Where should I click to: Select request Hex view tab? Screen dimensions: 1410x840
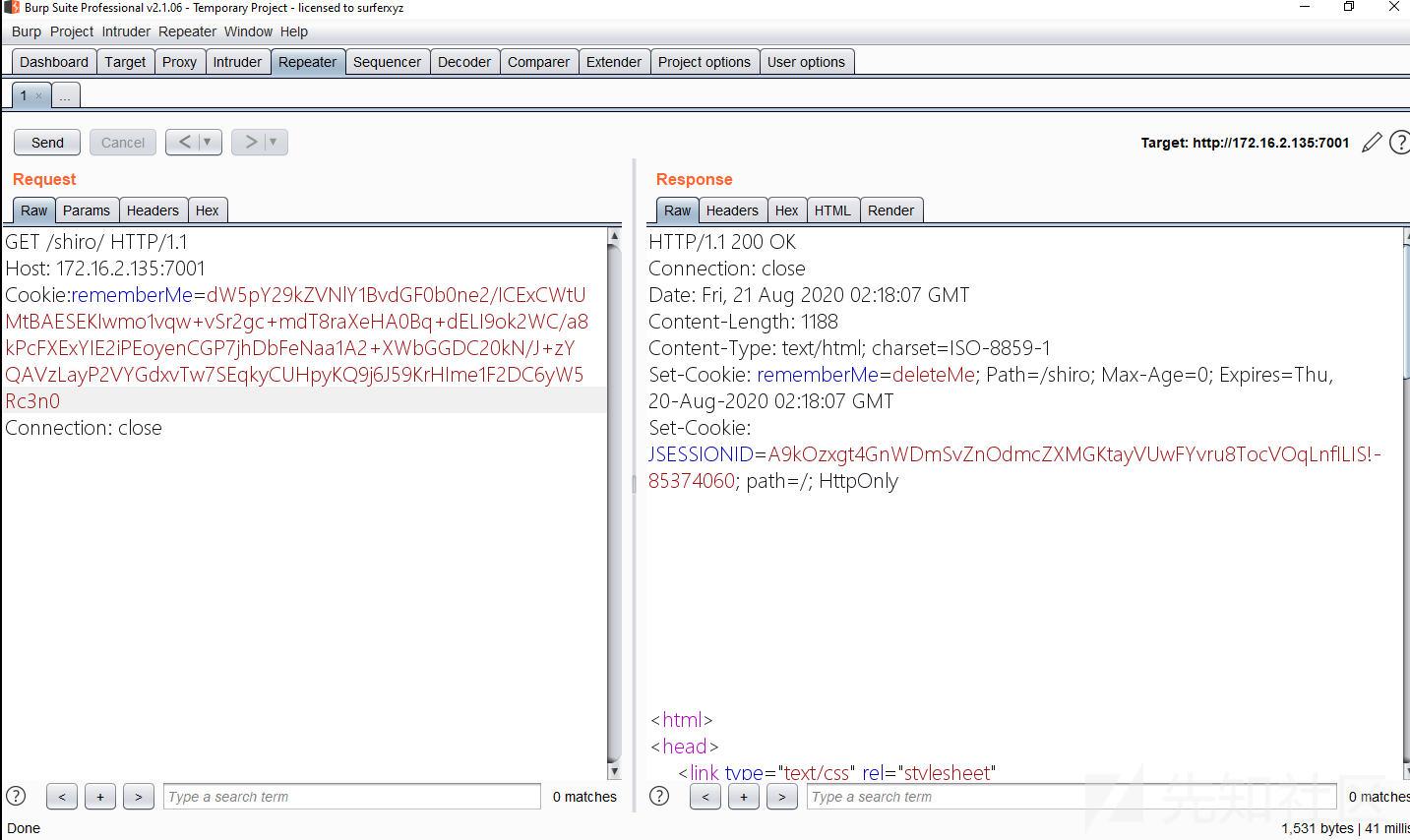207,210
